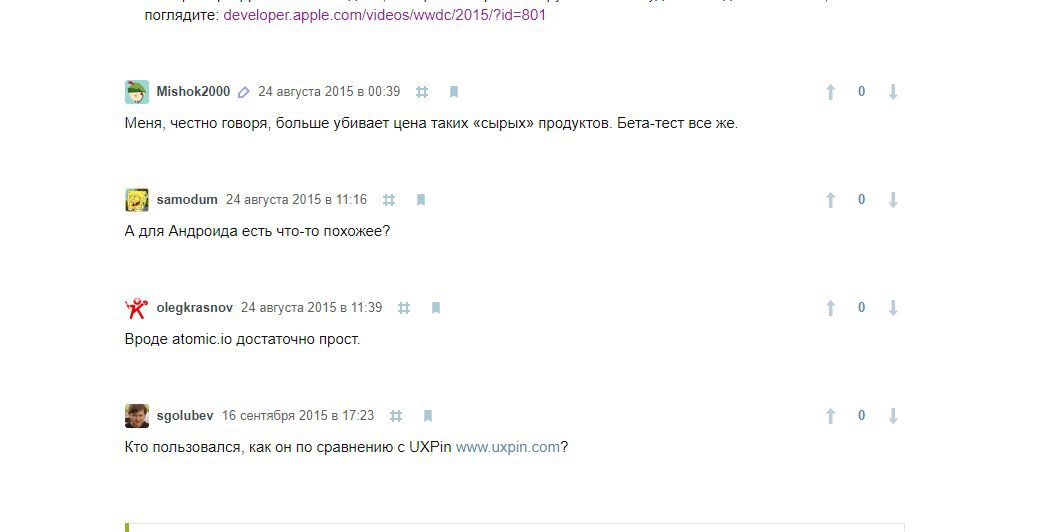Open the www.uxpin.com link

(508, 447)
